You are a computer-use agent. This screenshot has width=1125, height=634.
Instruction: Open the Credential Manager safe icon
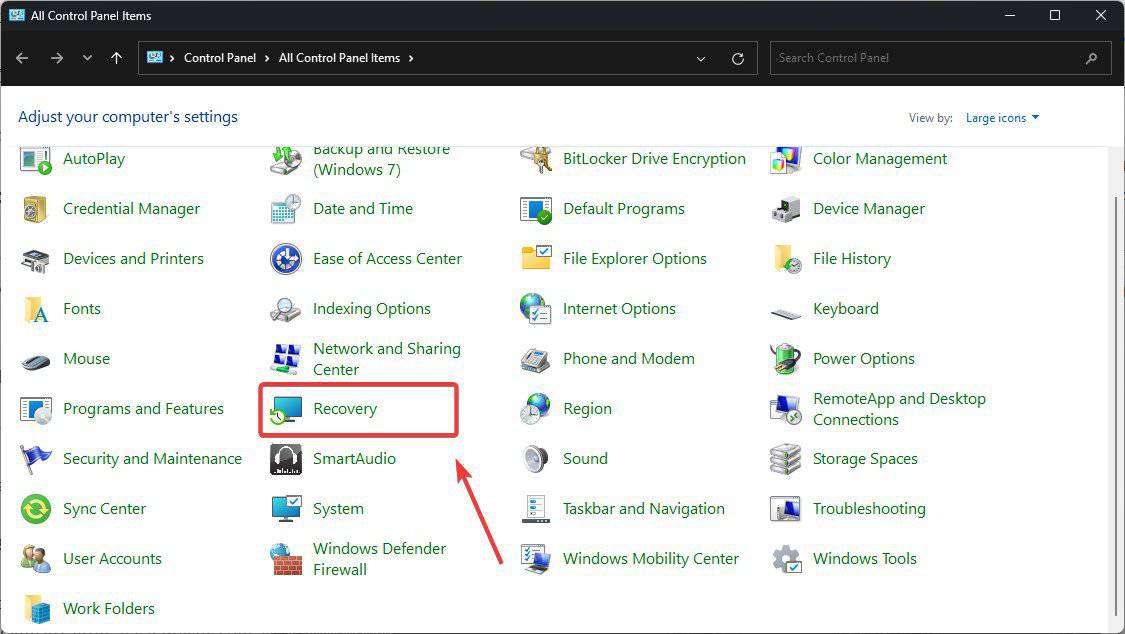34,209
